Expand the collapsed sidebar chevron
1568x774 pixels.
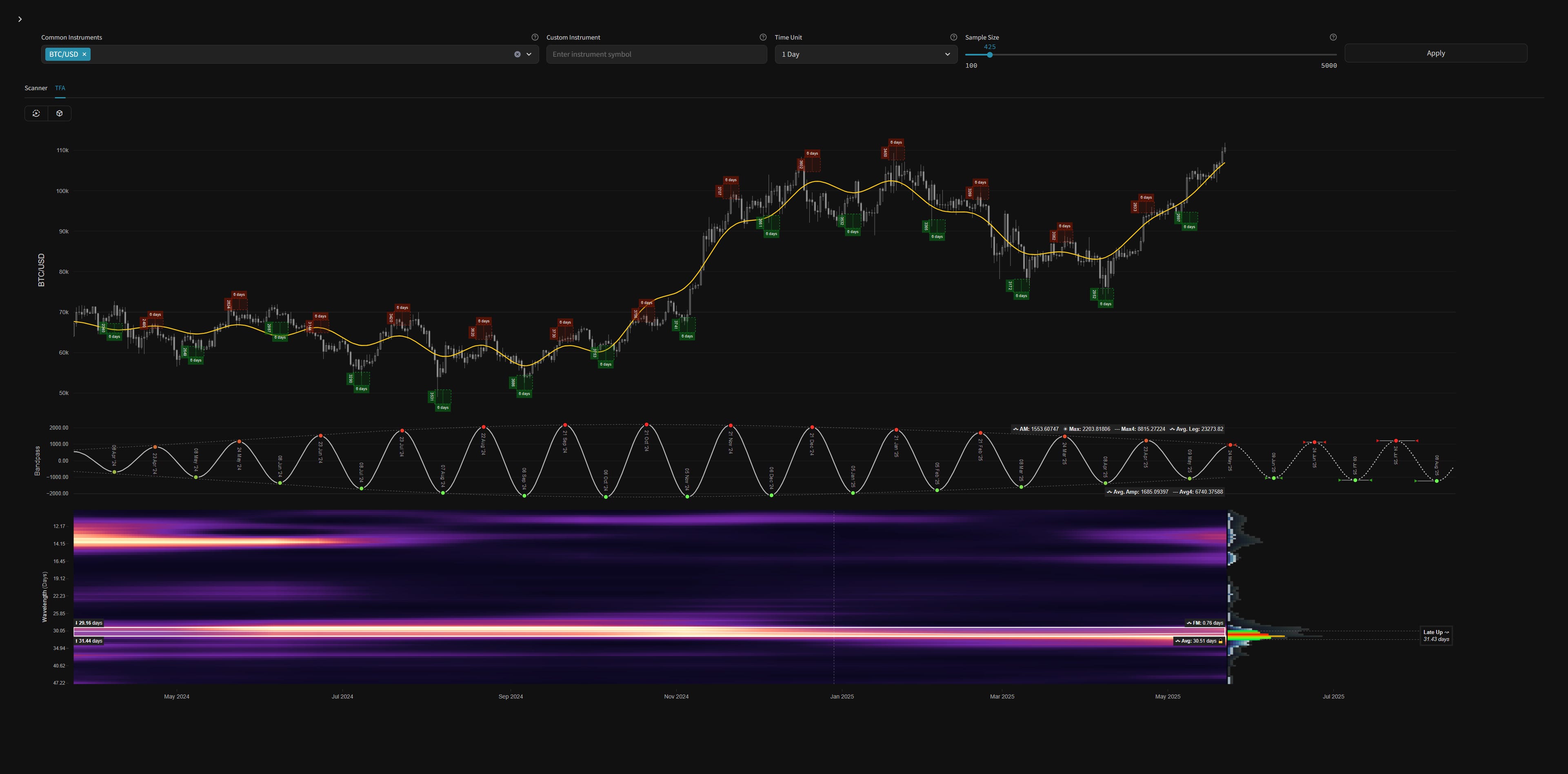(20, 20)
